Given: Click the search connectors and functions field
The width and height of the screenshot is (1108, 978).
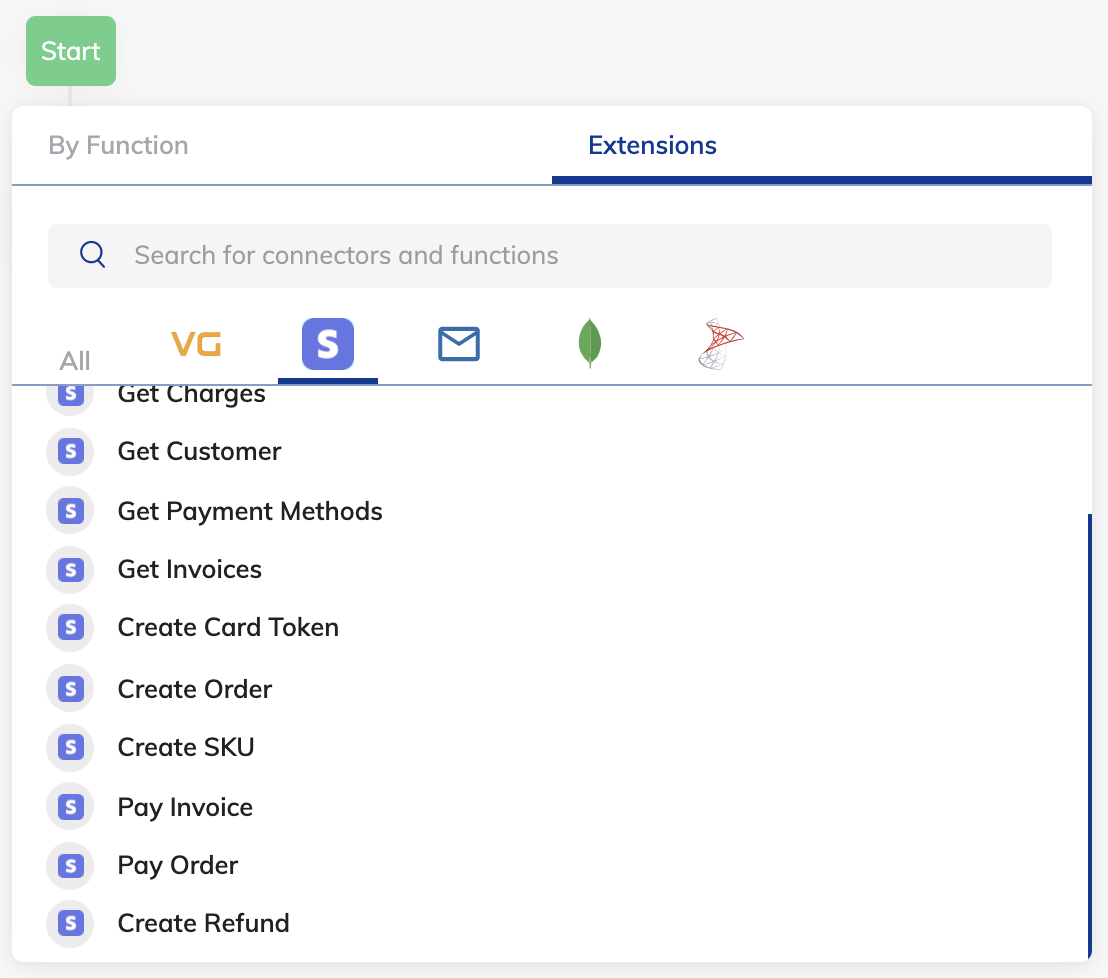Looking at the screenshot, I should click(550, 255).
